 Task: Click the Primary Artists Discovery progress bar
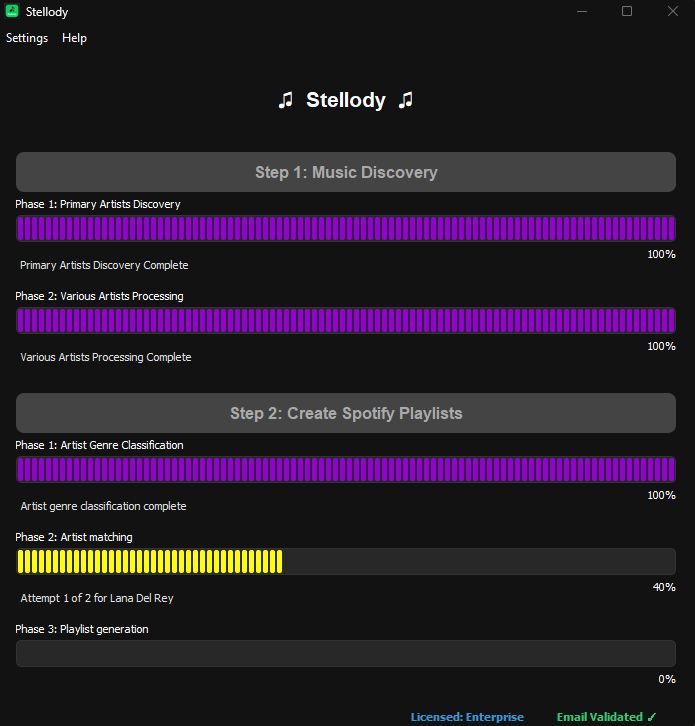coord(346,228)
